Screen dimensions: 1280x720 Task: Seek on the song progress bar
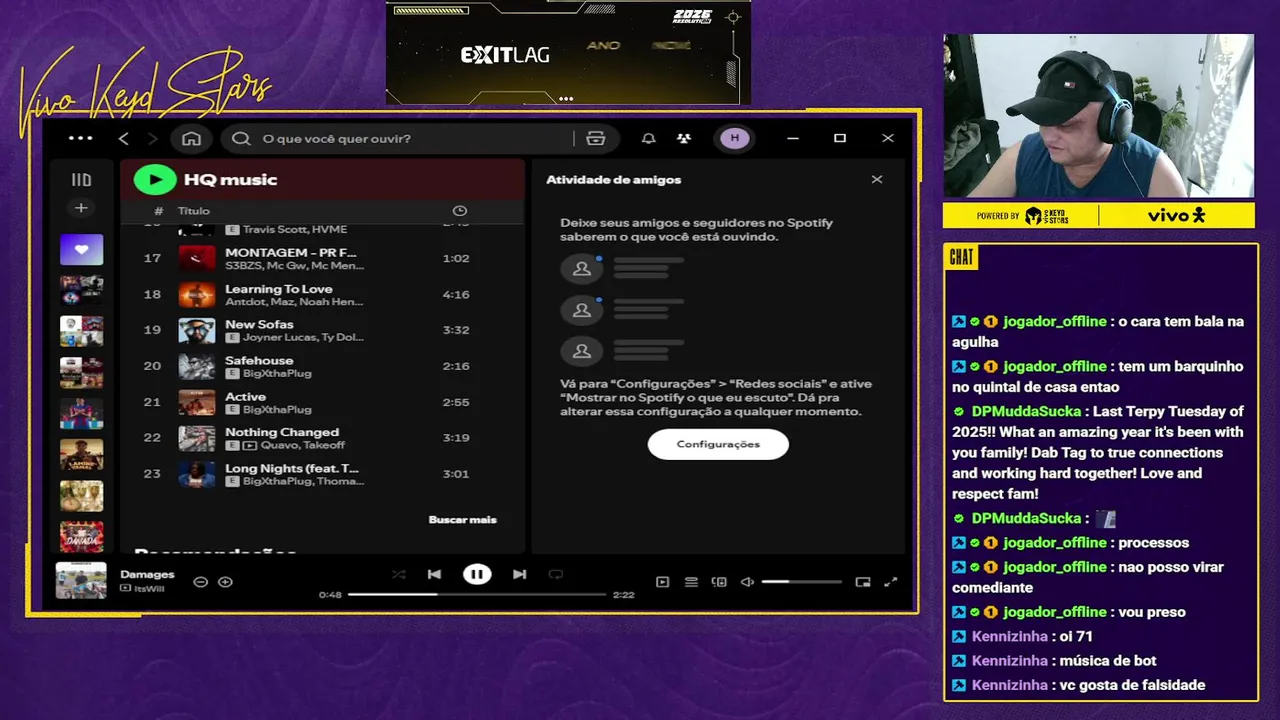point(477,594)
